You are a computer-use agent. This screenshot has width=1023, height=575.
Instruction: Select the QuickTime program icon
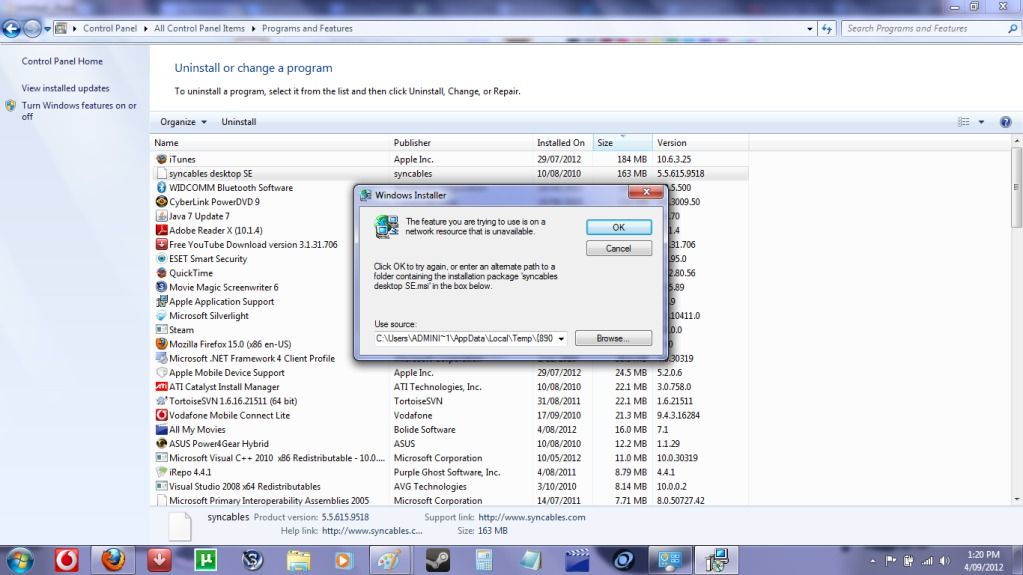tap(161, 273)
